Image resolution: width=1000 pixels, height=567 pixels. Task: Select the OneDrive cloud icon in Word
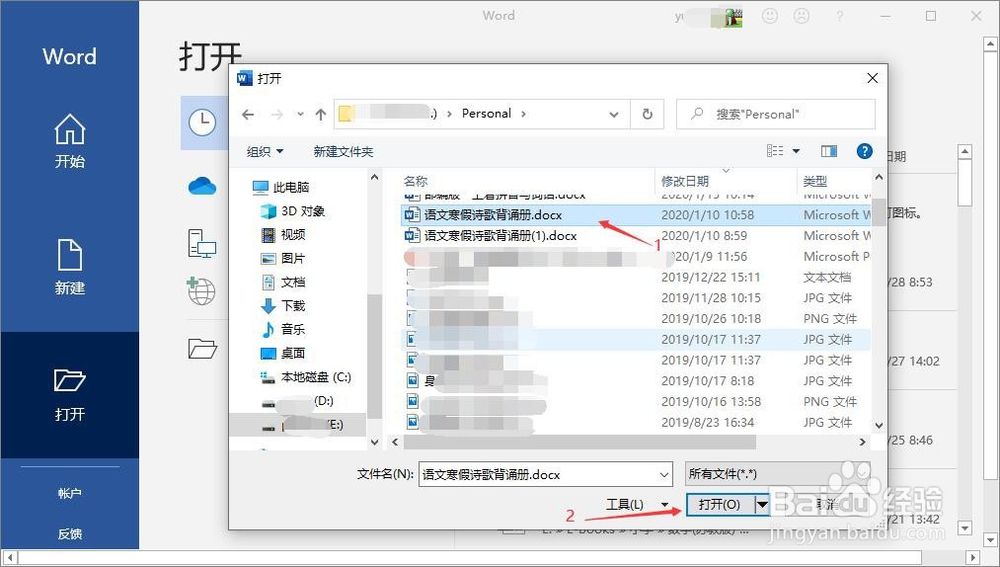pos(202,186)
